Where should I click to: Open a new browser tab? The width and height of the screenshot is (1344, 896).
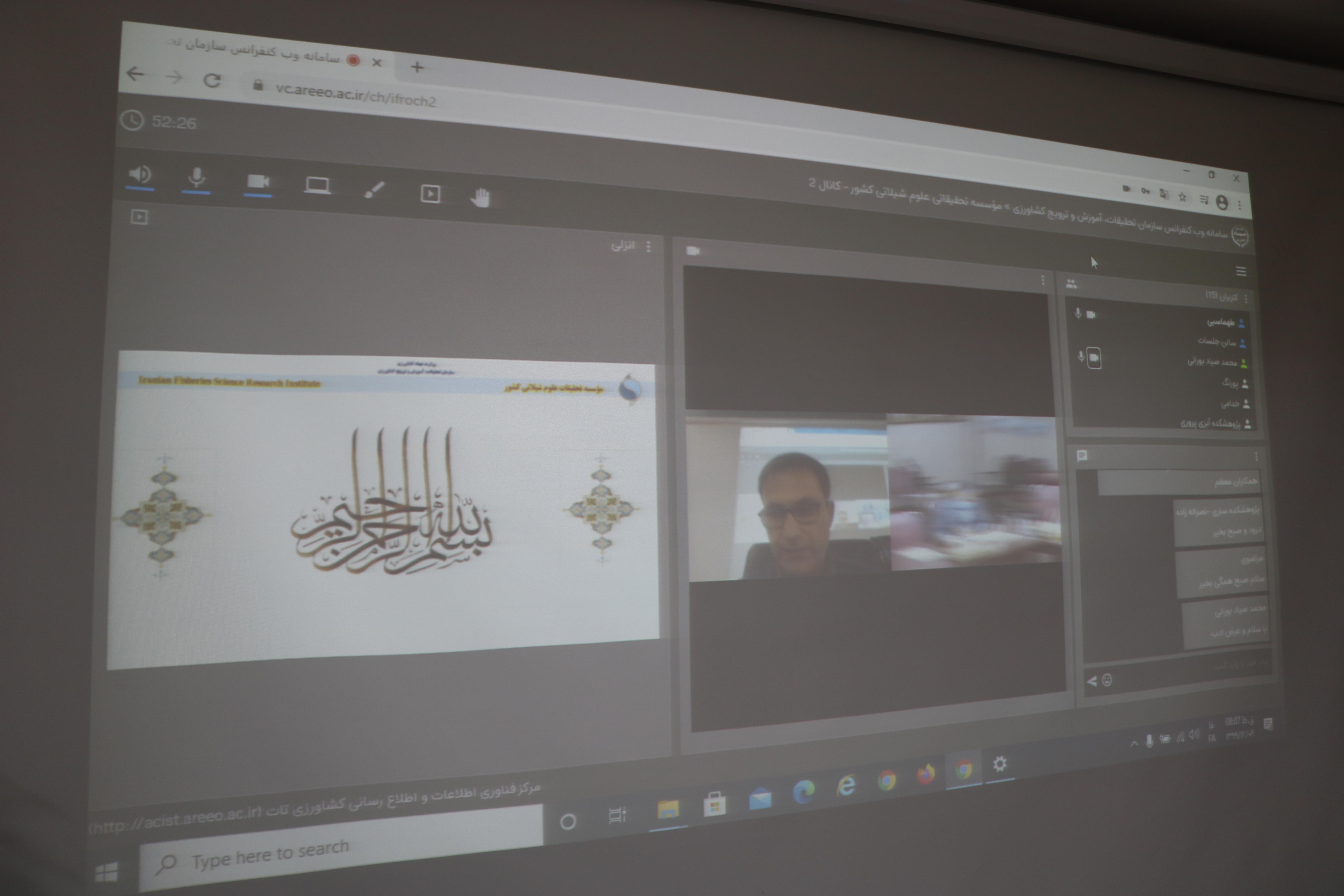pyautogui.click(x=417, y=67)
